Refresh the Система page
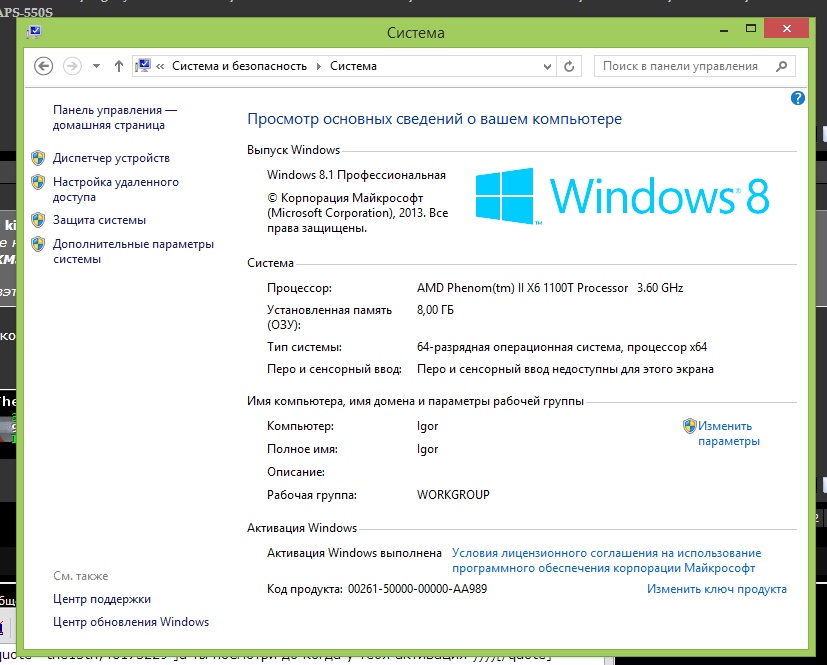This screenshot has width=827, height=665. click(569, 66)
